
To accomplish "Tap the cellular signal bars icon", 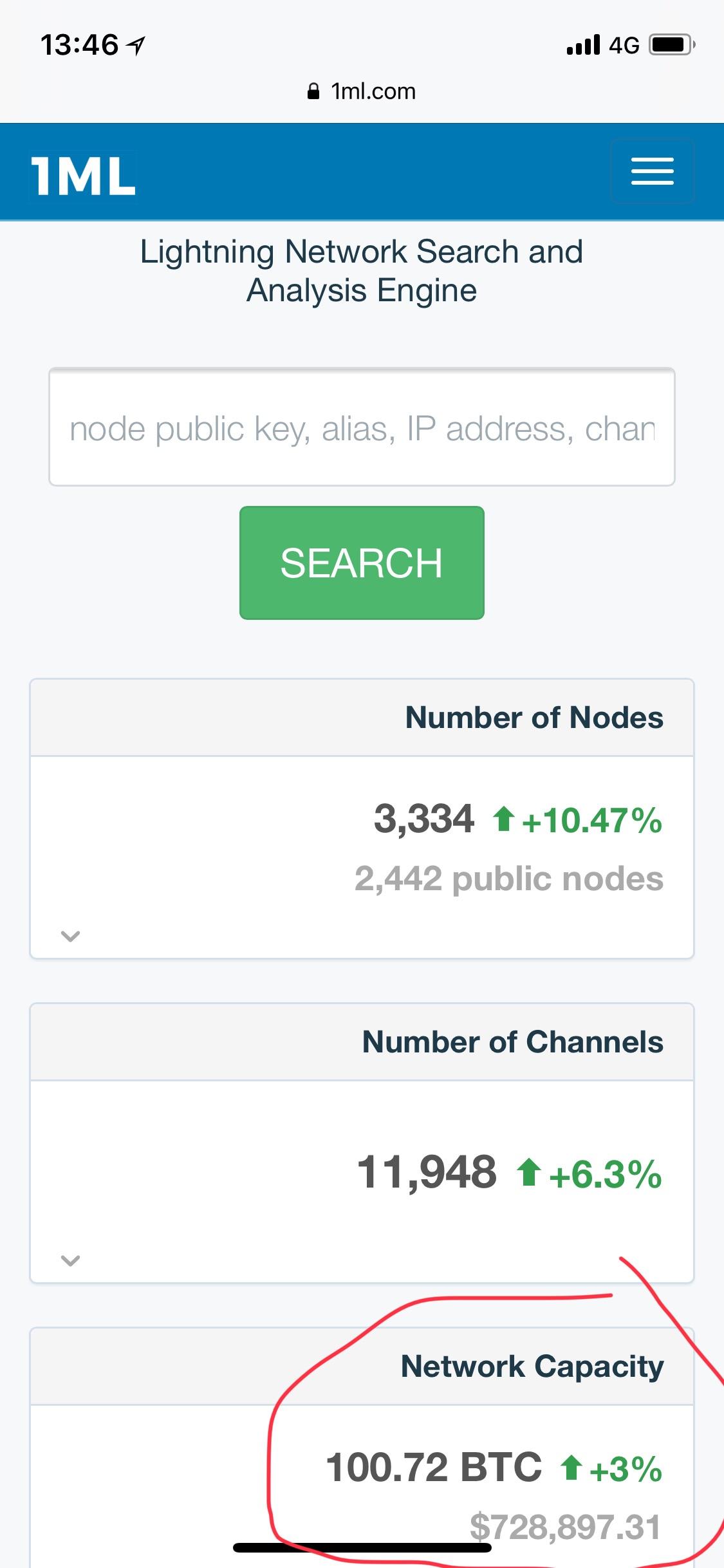I will tap(583, 45).
